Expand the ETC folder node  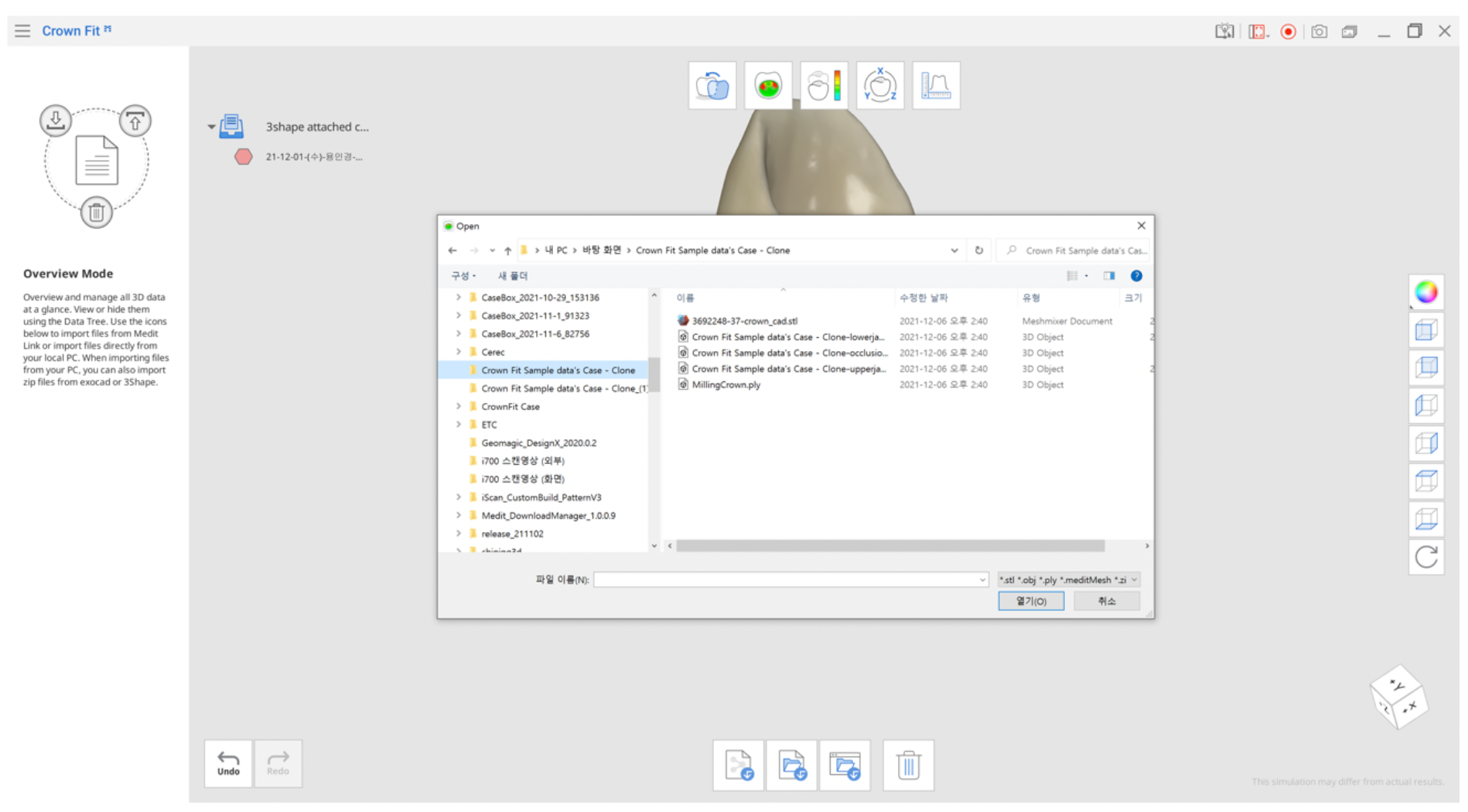pyautogui.click(x=459, y=425)
